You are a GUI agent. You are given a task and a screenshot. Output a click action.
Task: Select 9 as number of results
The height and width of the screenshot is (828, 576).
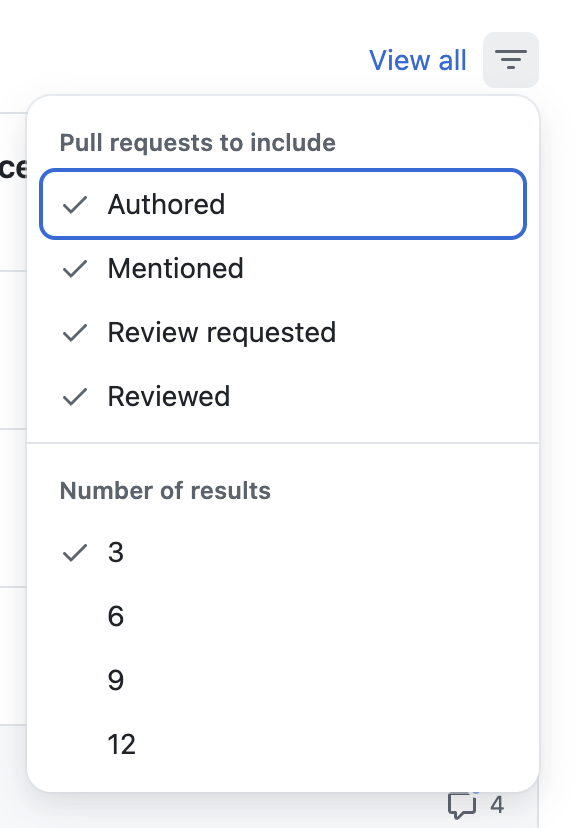(x=283, y=680)
